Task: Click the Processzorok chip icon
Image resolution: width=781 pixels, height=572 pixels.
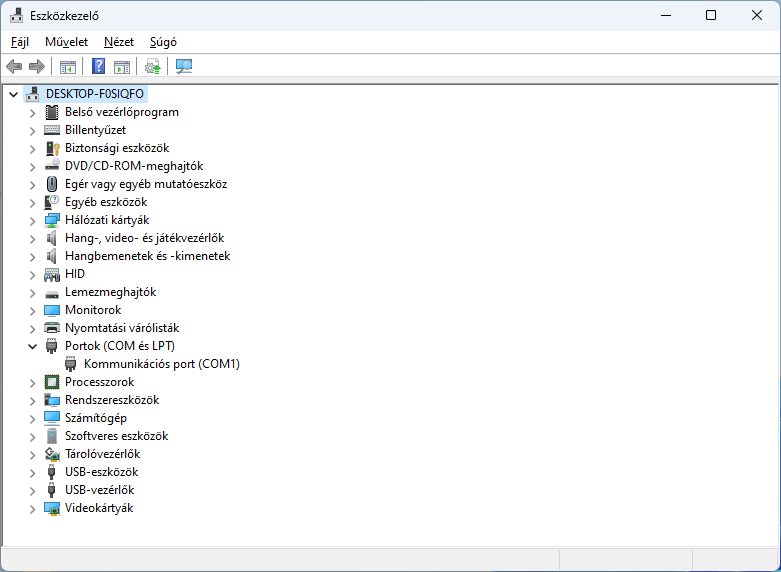Action: pyautogui.click(x=52, y=382)
